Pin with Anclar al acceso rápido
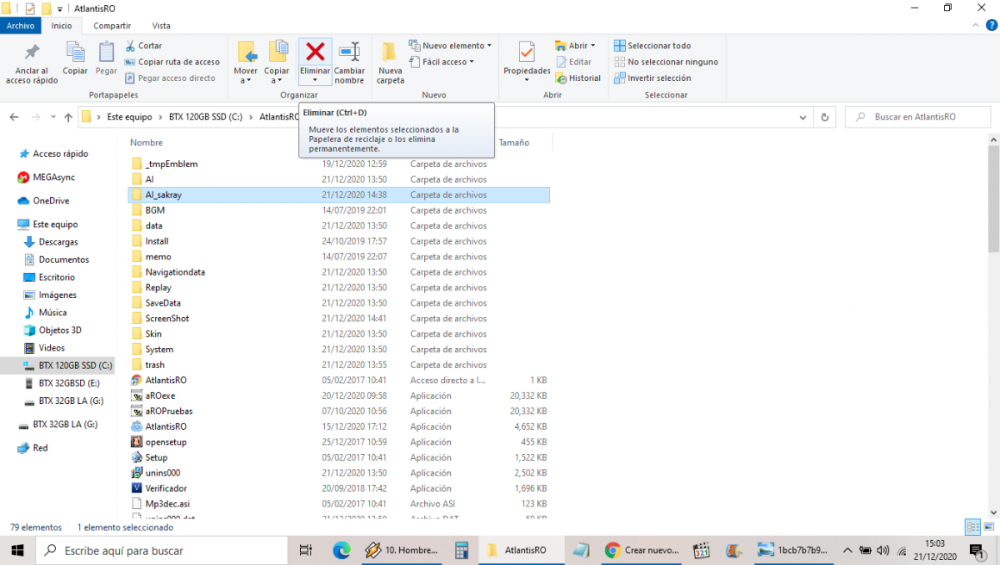Viewport: 1000px width, 565px height. coord(31,62)
